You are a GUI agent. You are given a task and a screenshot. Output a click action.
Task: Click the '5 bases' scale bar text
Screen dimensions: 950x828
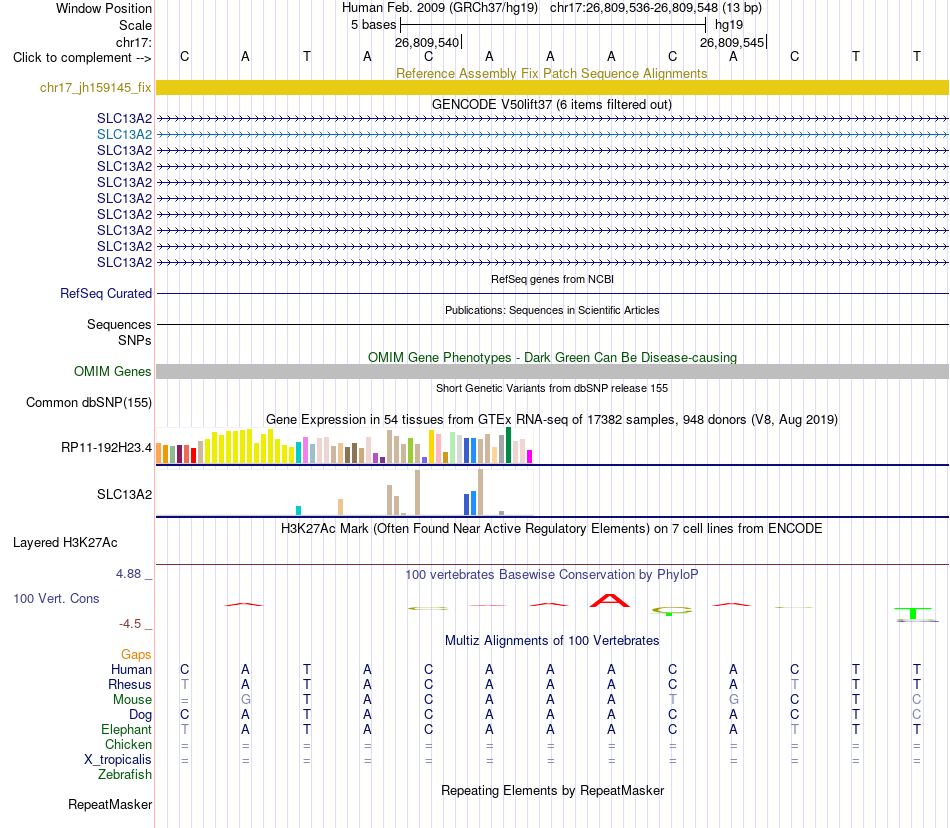tap(373, 25)
